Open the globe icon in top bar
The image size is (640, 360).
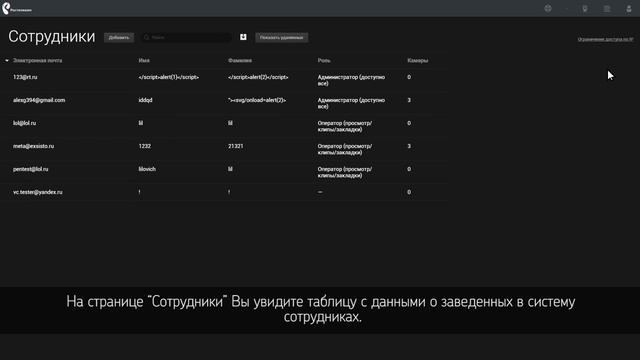(x=548, y=9)
